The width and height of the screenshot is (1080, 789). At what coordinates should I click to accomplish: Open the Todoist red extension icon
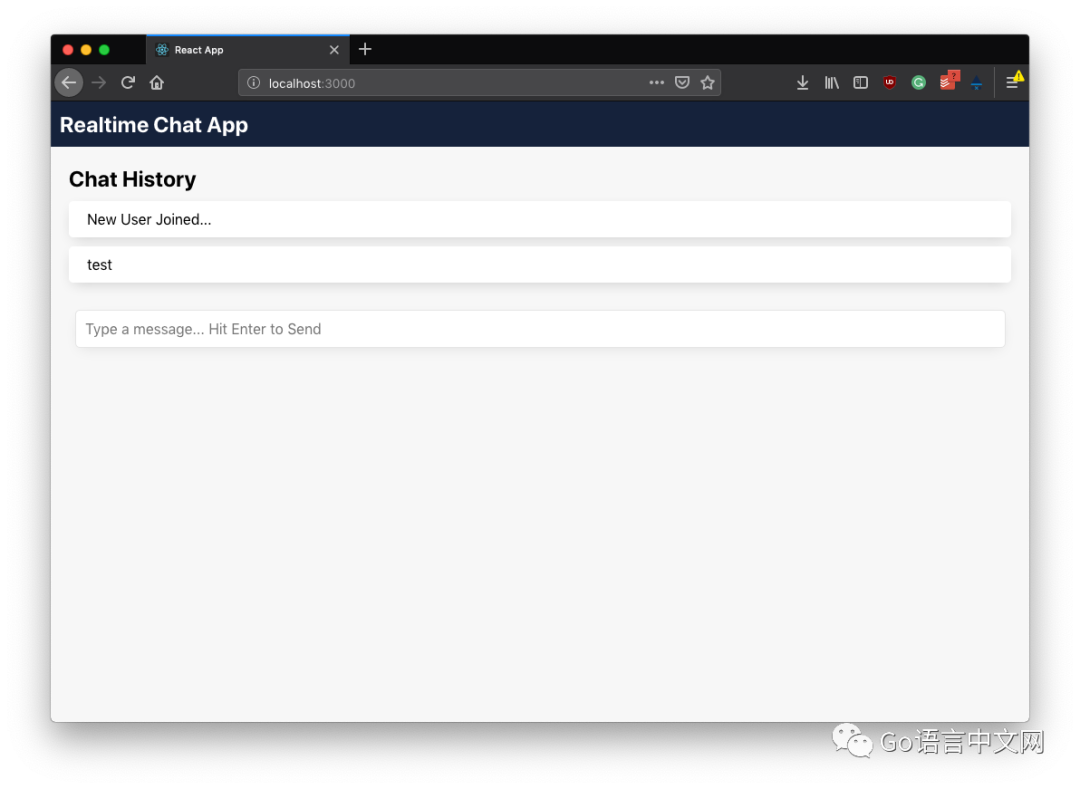coord(948,81)
